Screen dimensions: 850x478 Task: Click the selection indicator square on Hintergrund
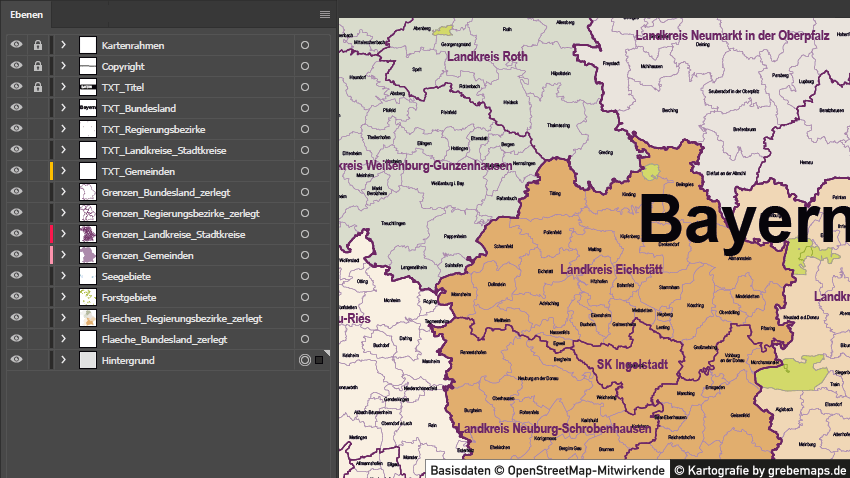click(319, 360)
